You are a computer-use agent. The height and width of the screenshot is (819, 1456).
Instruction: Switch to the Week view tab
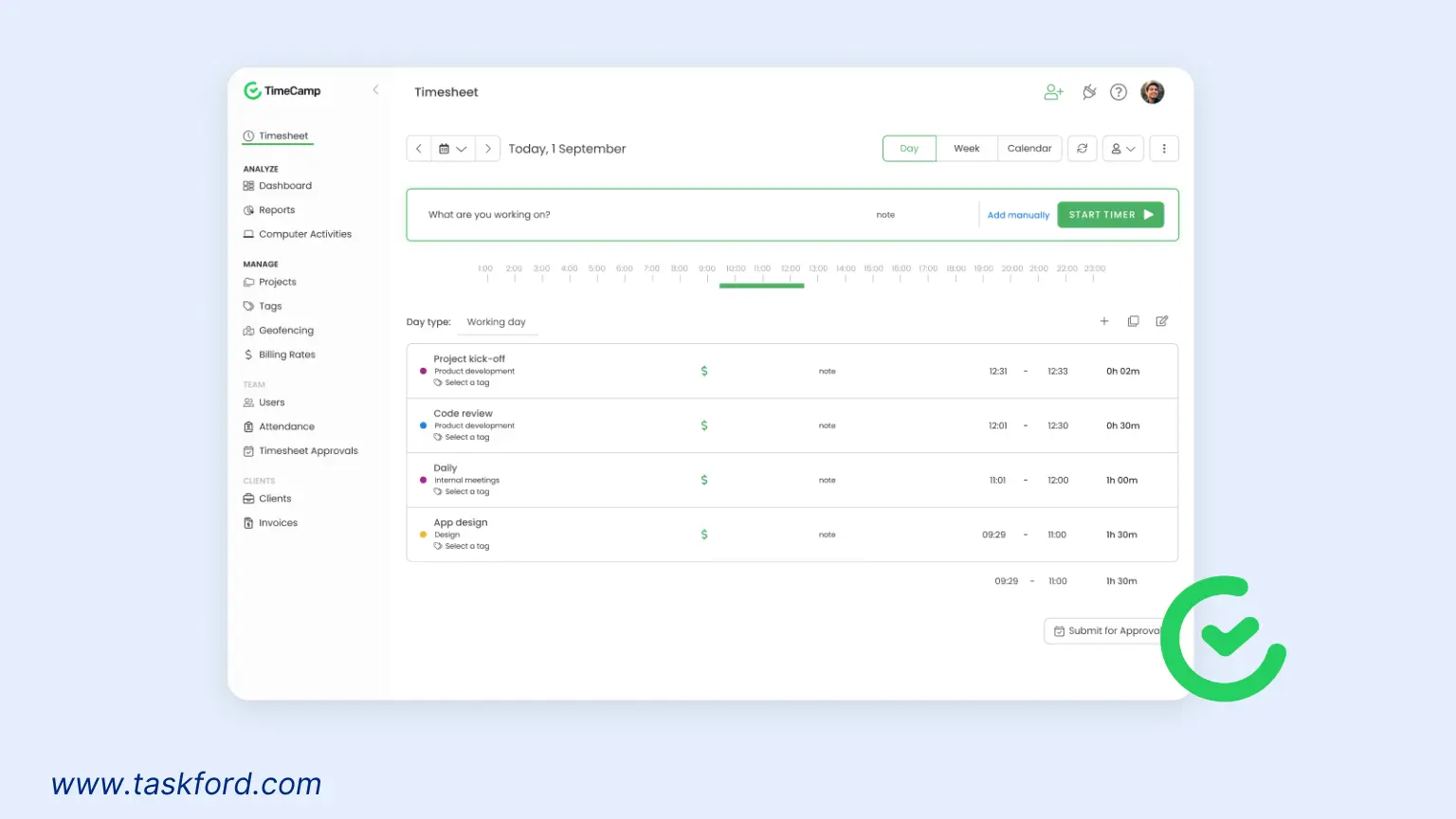pyautogui.click(x=967, y=149)
